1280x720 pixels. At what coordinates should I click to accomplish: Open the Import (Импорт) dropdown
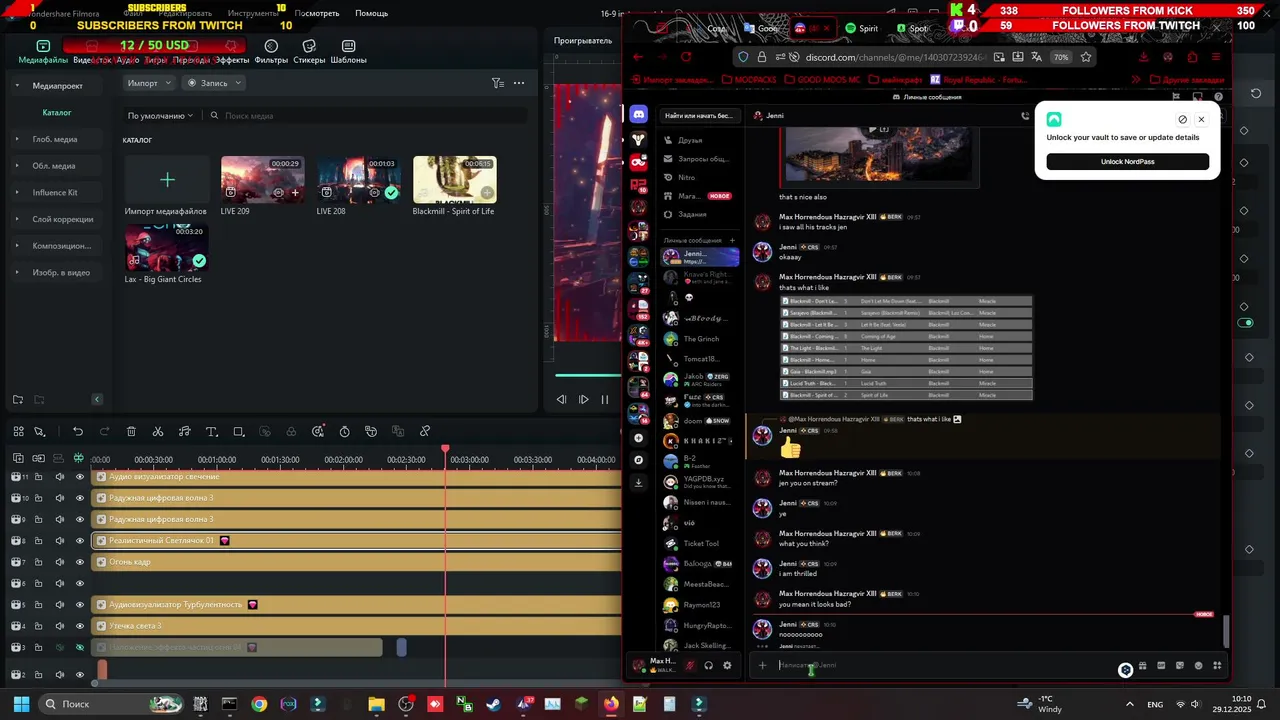coord(149,83)
